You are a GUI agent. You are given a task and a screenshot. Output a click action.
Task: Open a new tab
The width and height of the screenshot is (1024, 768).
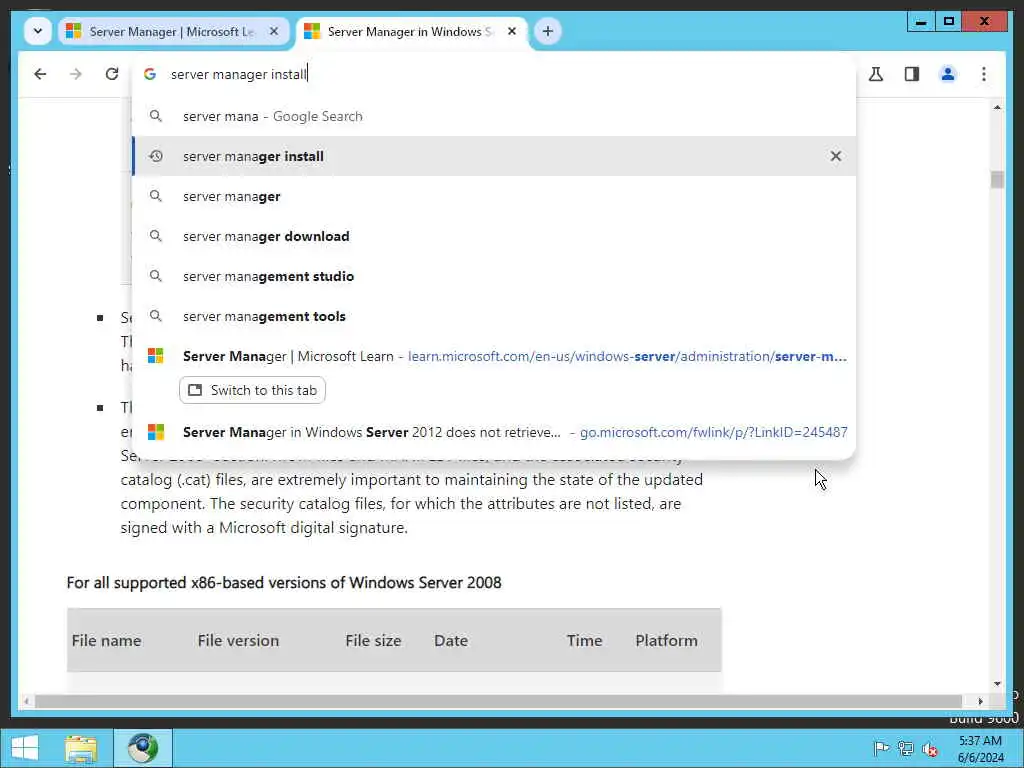click(x=547, y=31)
